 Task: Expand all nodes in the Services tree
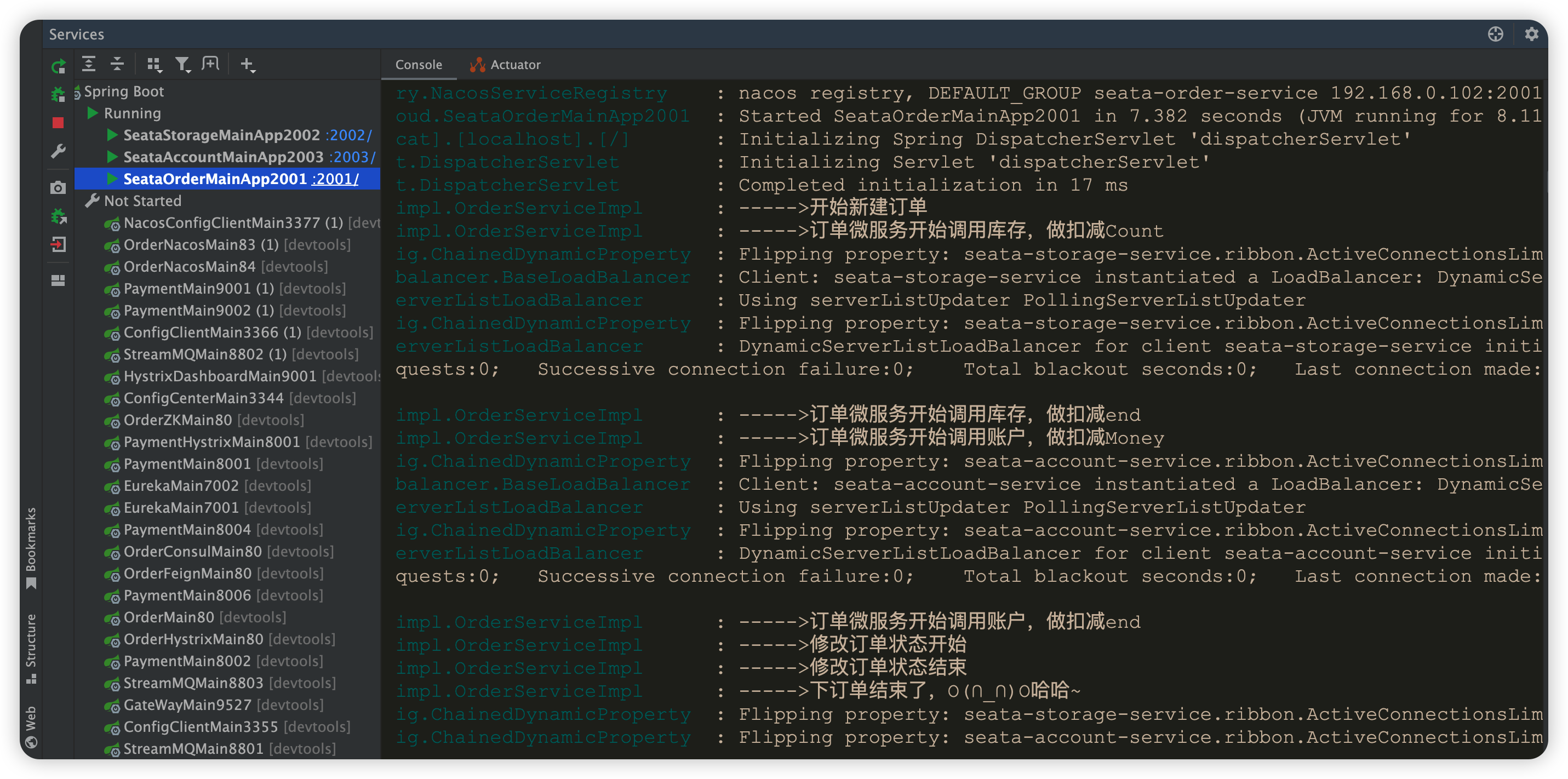tap(89, 64)
